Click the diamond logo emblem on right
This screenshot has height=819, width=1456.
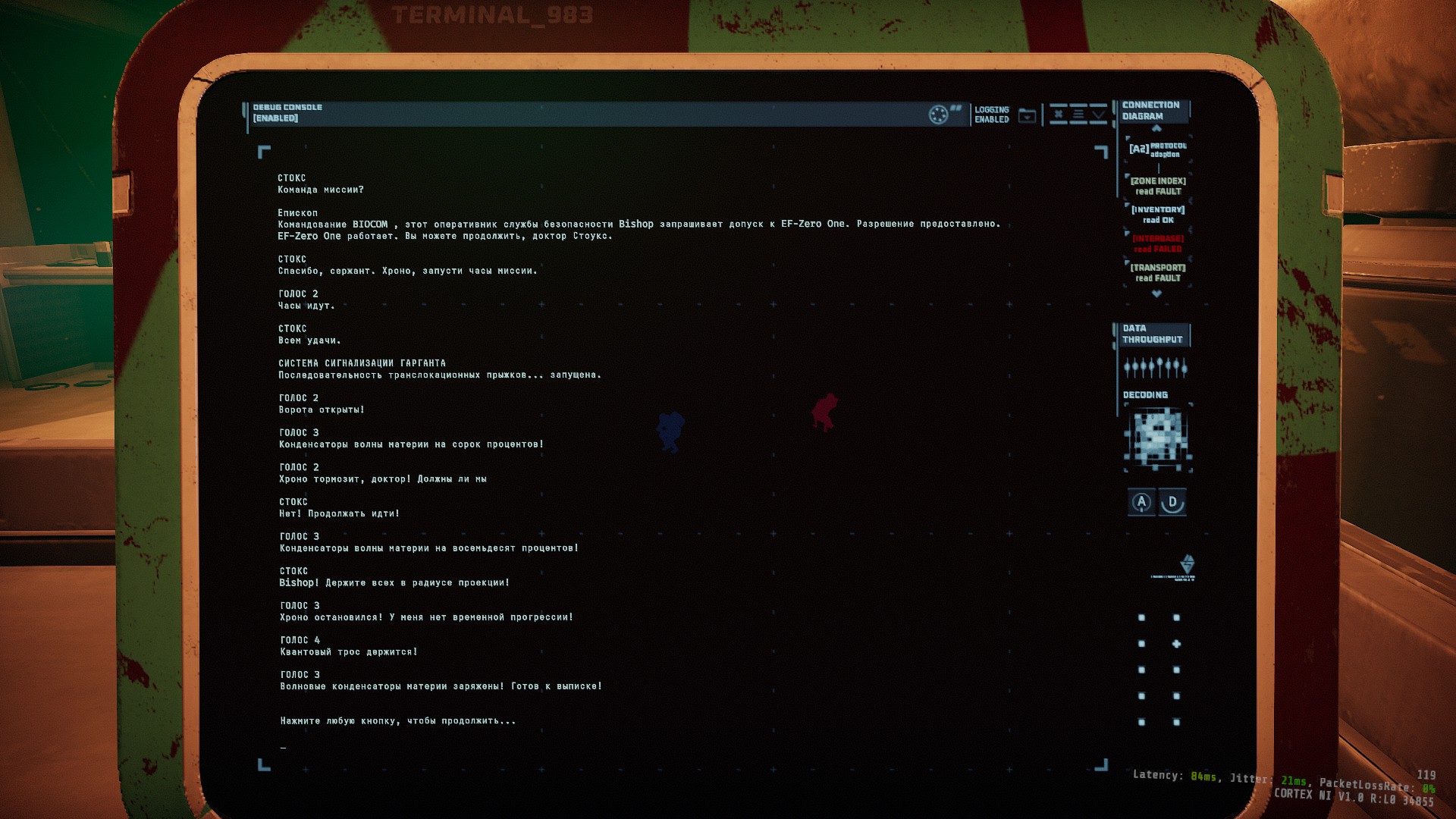tap(1188, 564)
